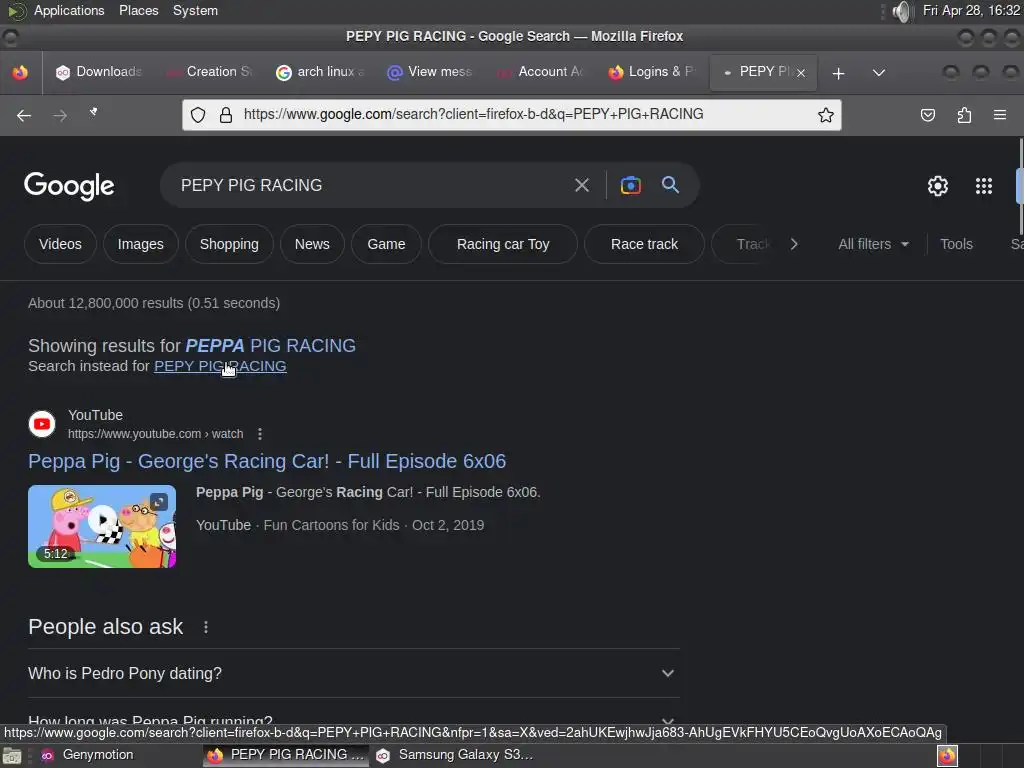Open the Firefox extensions icon
Image resolution: width=1024 pixels, height=768 pixels.
[x=964, y=116]
